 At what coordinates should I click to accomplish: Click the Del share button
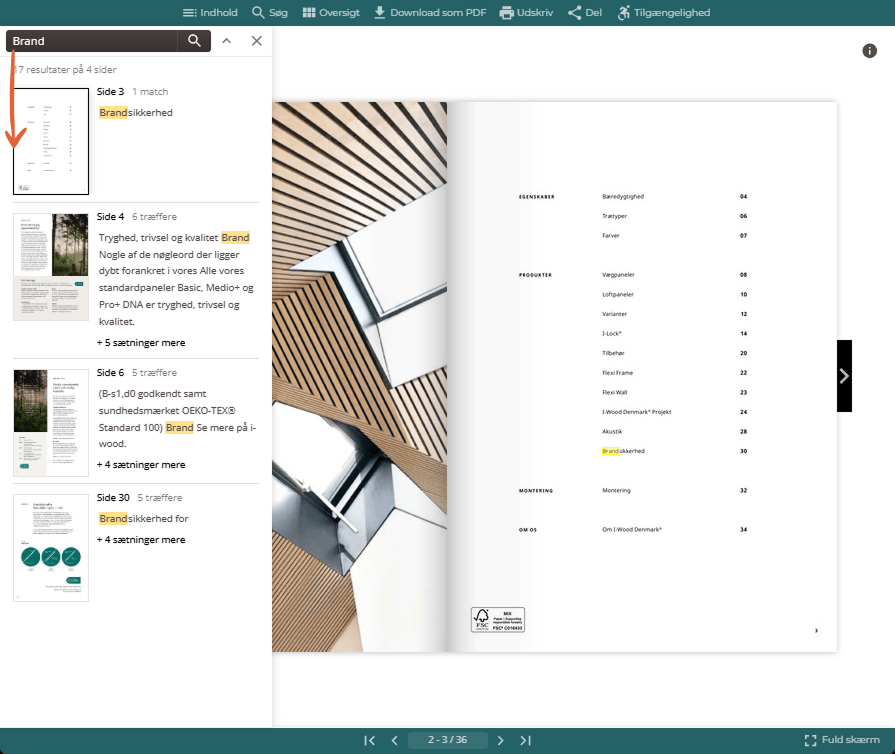(x=585, y=13)
